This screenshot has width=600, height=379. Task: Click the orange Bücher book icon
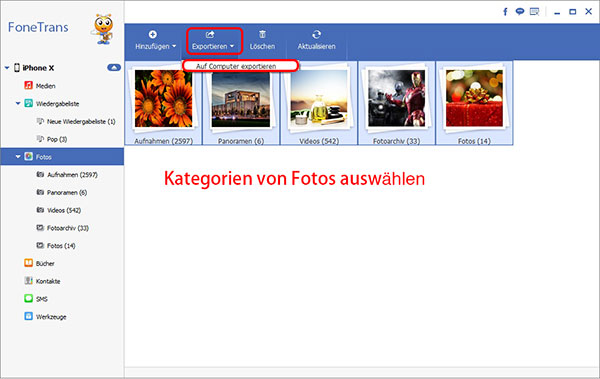point(28,263)
